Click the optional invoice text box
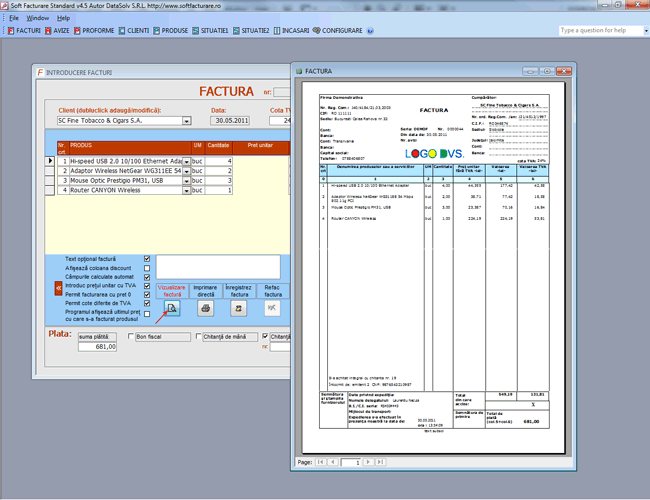This screenshot has width=650, height=500. pyautogui.click(x=218, y=267)
